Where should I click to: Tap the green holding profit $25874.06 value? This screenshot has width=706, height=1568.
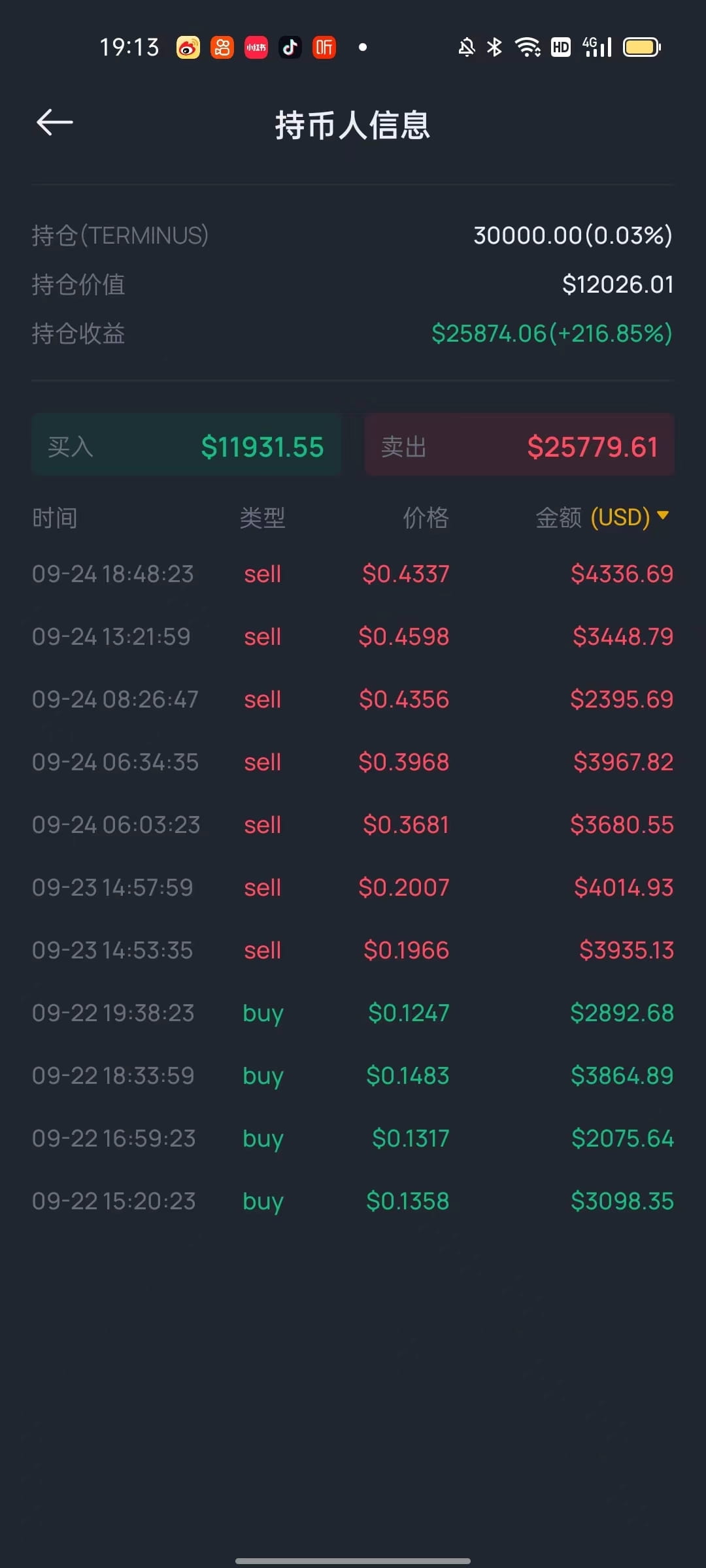[x=552, y=334]
